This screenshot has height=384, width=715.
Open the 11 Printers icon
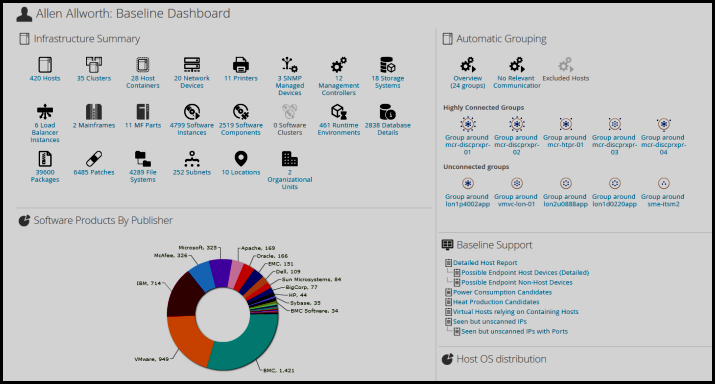coord(241,65)
